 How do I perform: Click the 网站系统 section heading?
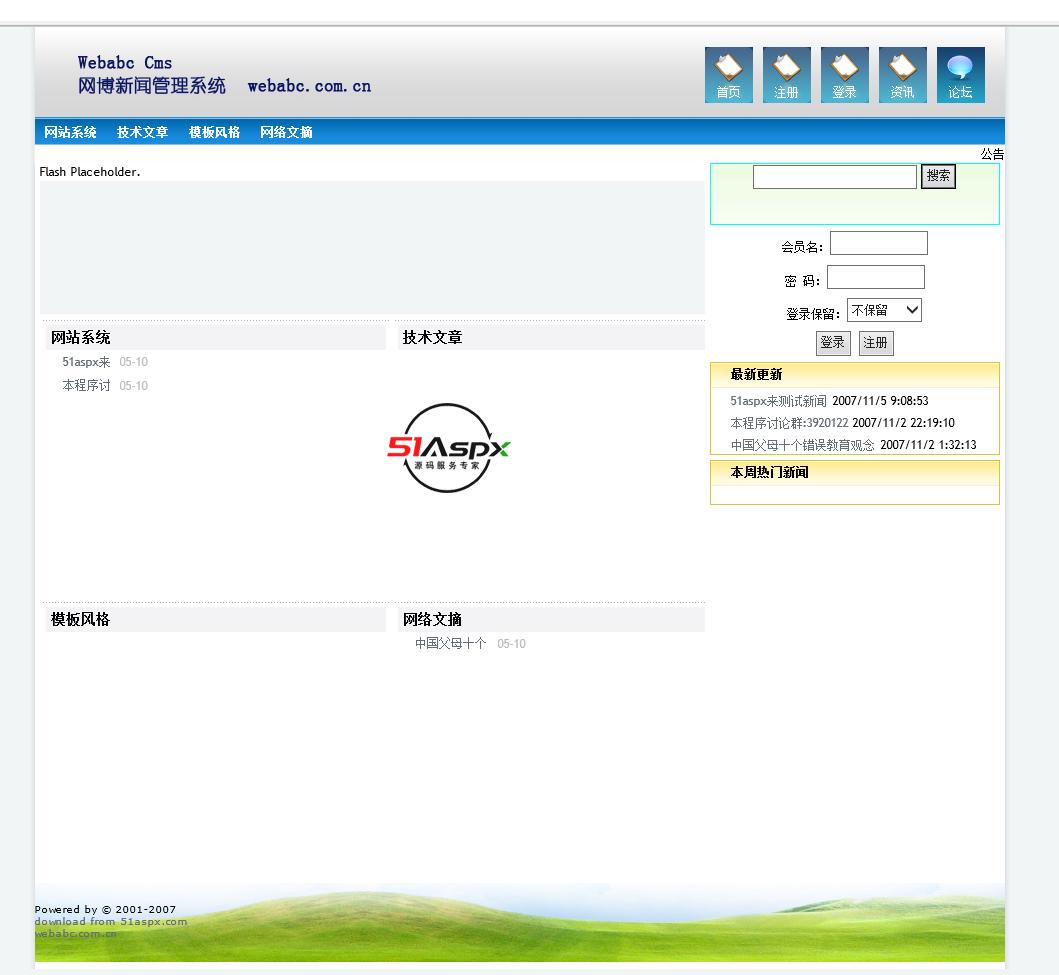pos(80,338)
